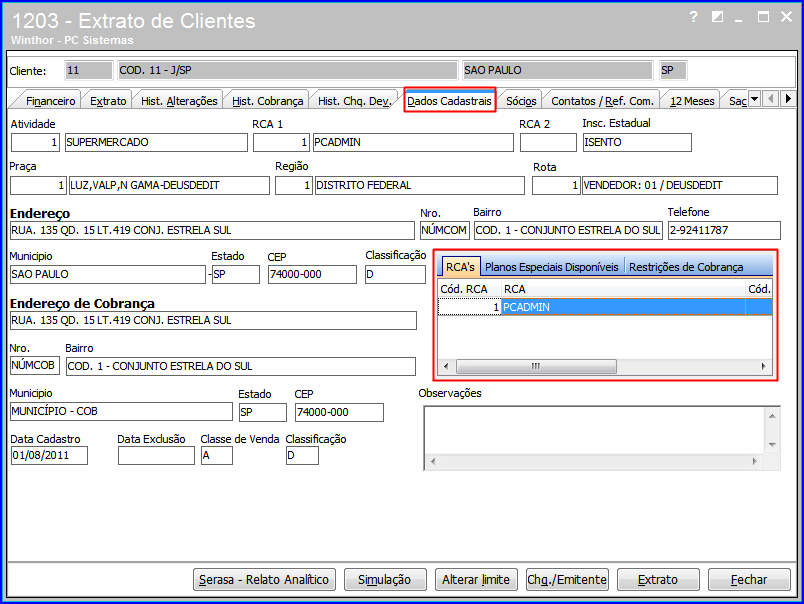Click the help question mark icon

coord(694,17)
